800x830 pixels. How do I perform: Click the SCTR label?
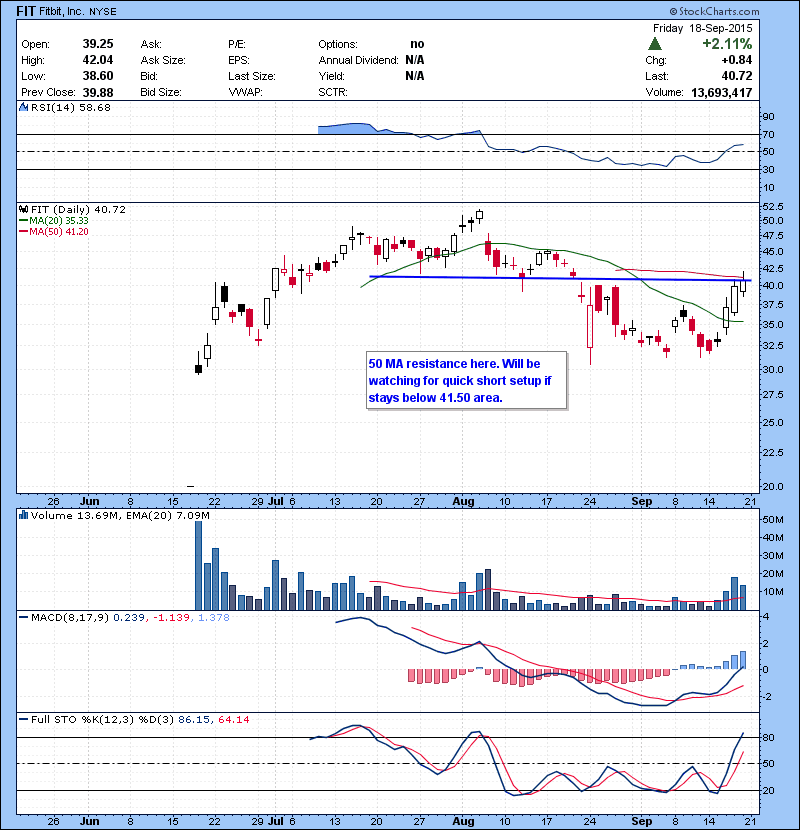click(x=333, y=92)
